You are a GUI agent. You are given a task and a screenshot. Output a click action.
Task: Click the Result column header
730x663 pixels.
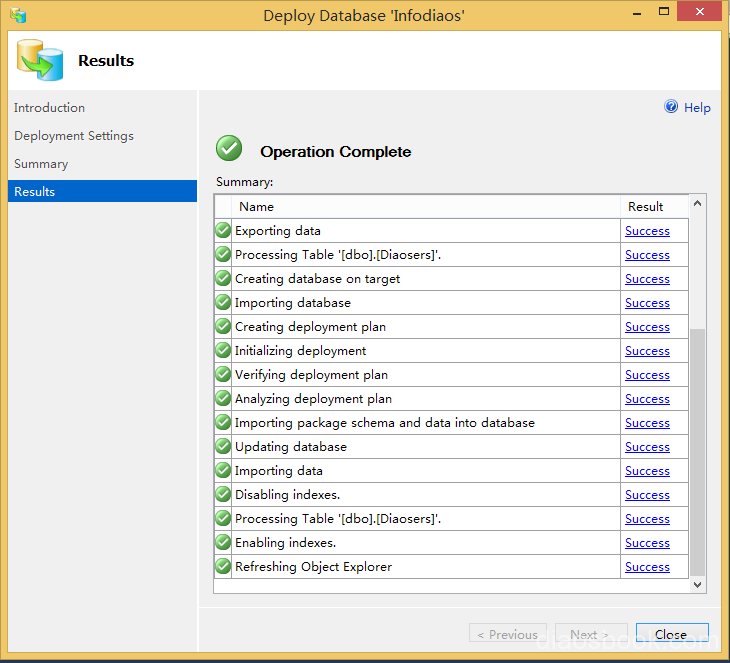tap(645, 207)
